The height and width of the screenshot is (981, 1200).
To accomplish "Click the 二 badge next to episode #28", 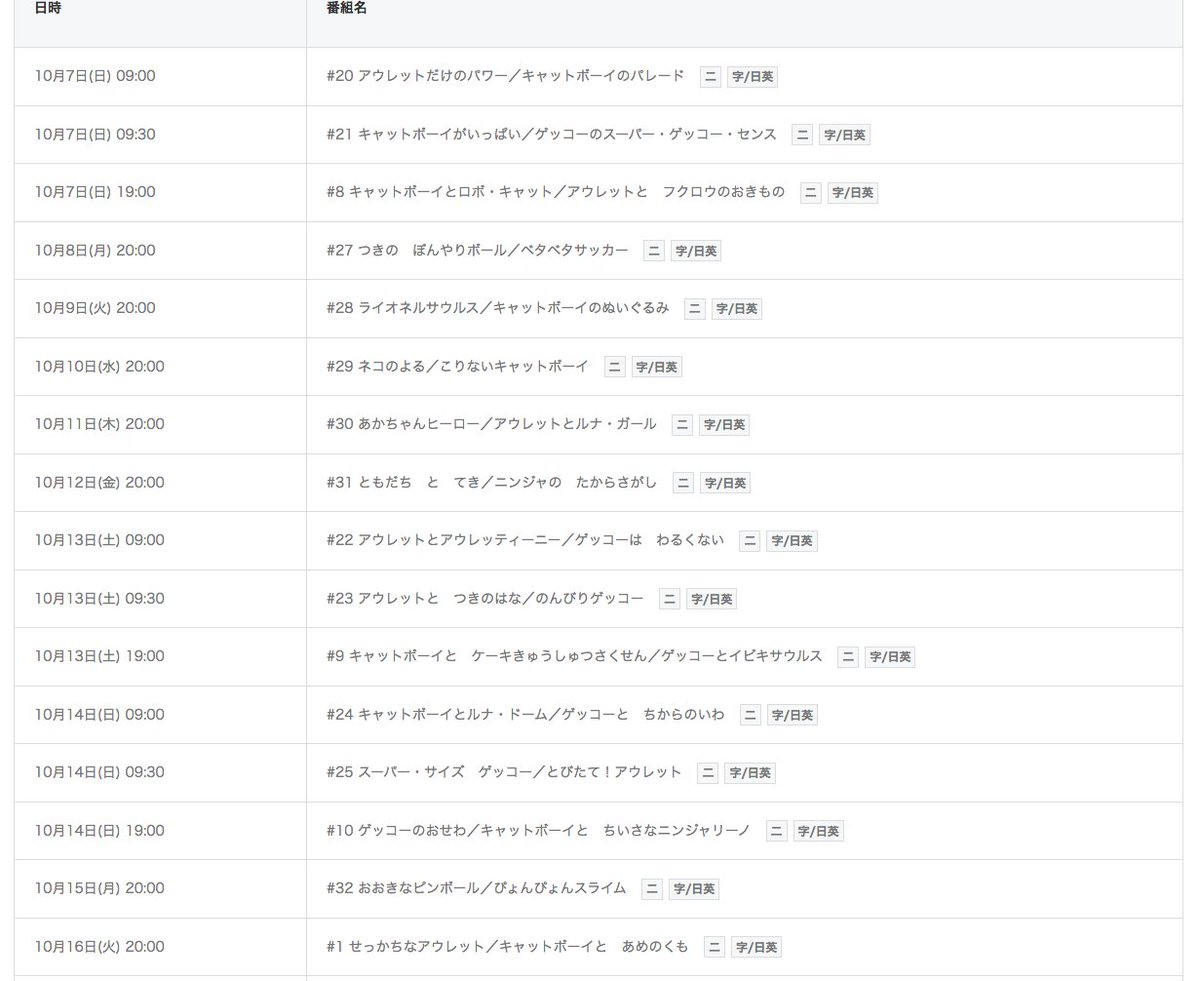I will 694,308.
